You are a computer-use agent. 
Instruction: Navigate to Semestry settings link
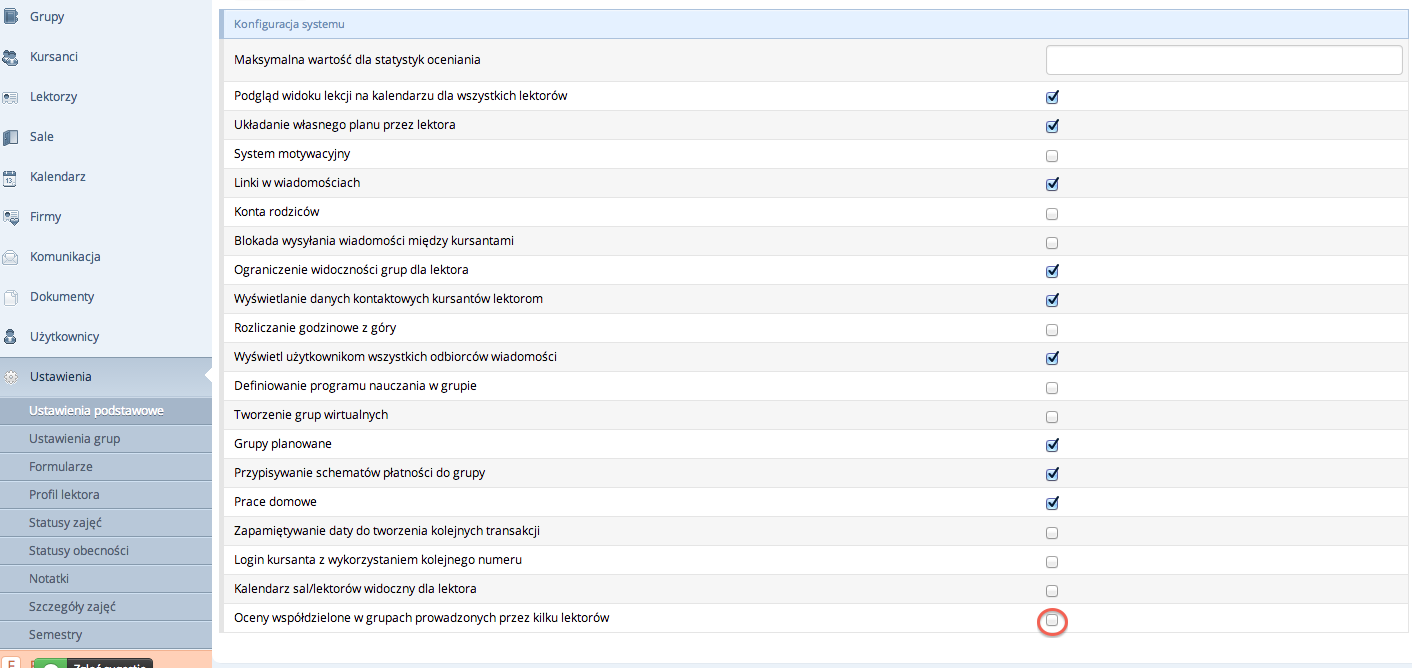[56, 635]
